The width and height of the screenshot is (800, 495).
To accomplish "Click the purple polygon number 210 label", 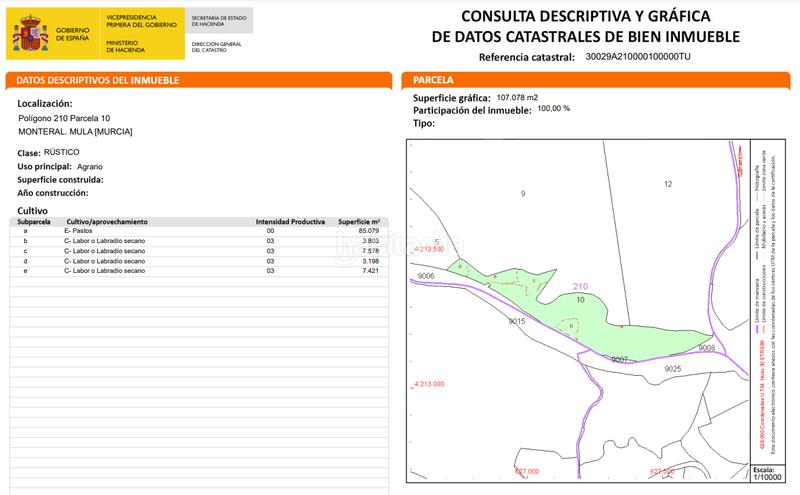I will coord(580,287).
